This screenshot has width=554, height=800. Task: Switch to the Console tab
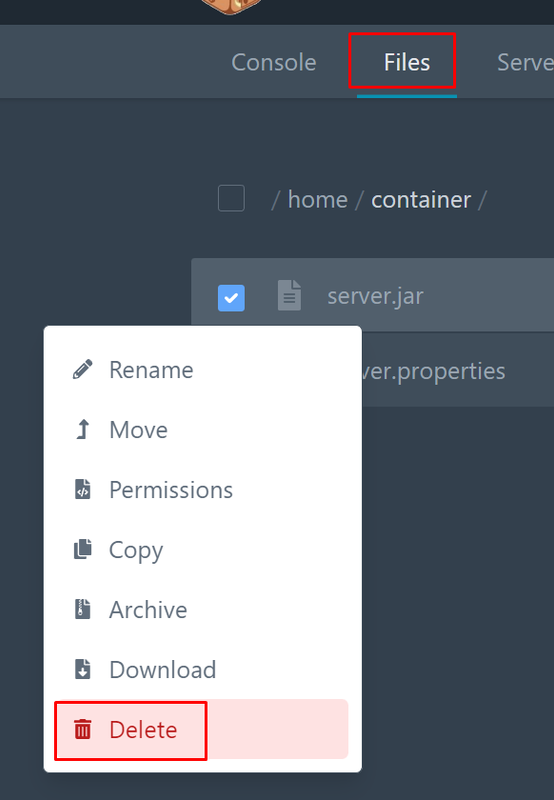click(x=273, y=62)
